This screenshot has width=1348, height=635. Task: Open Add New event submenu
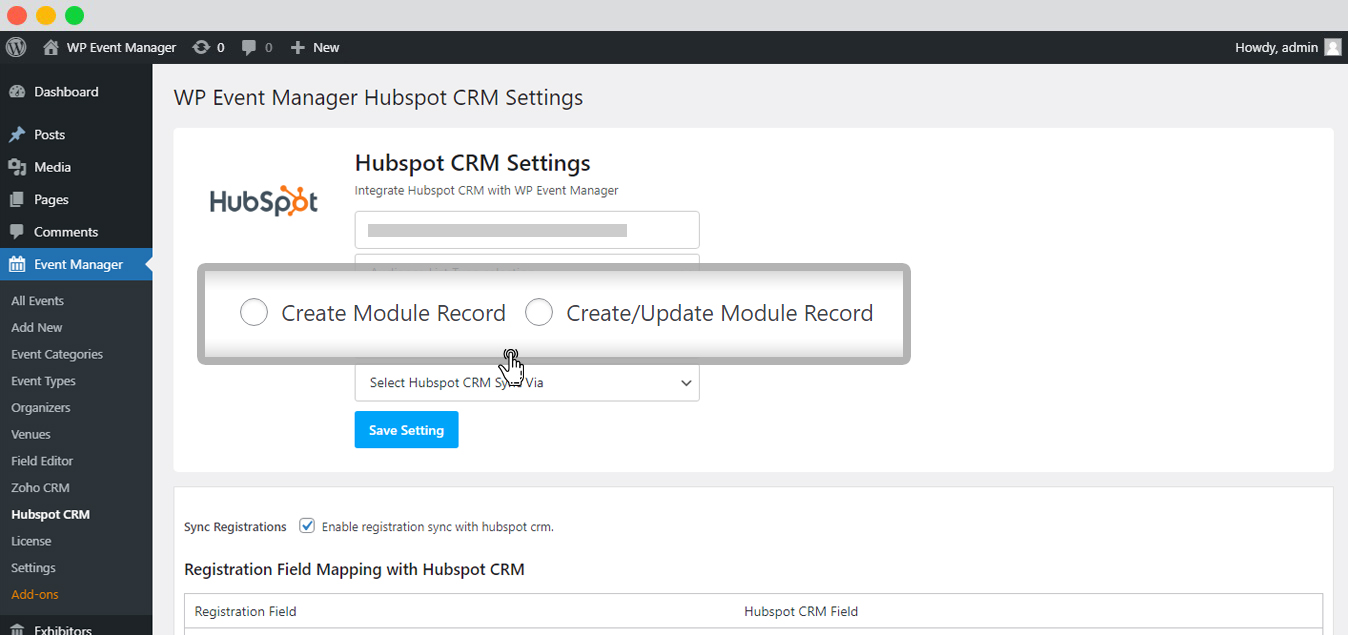tap(37, 328)
